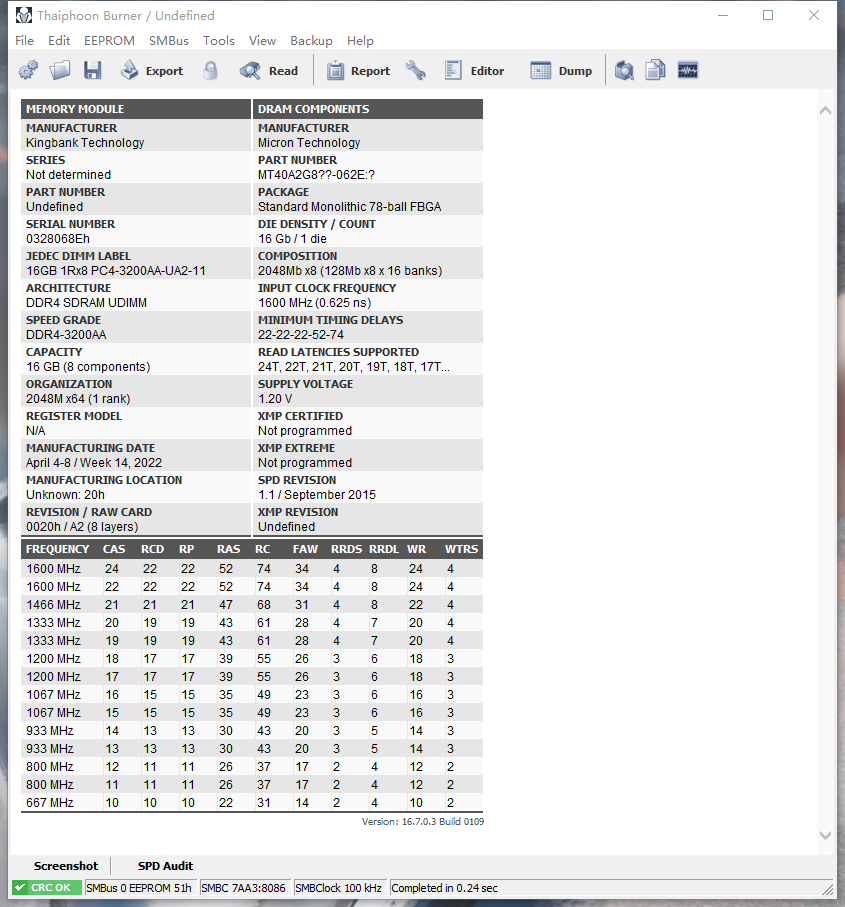Switch to the SPD Audit tab
845x907 pixels.
[x=165, y=866]
